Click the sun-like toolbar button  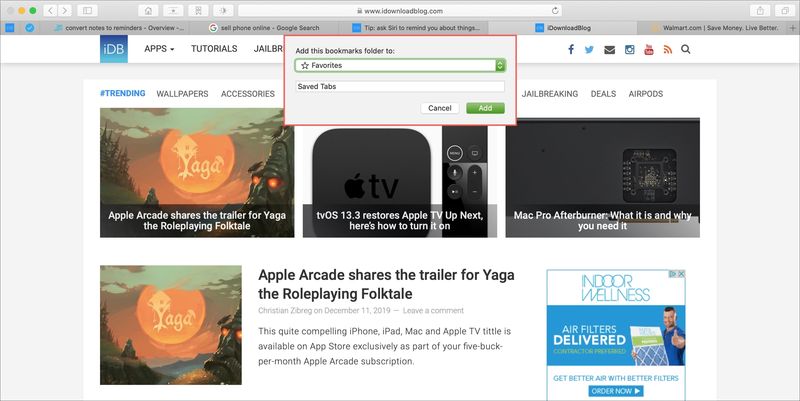pyautogui.click(x=223, y=10)
